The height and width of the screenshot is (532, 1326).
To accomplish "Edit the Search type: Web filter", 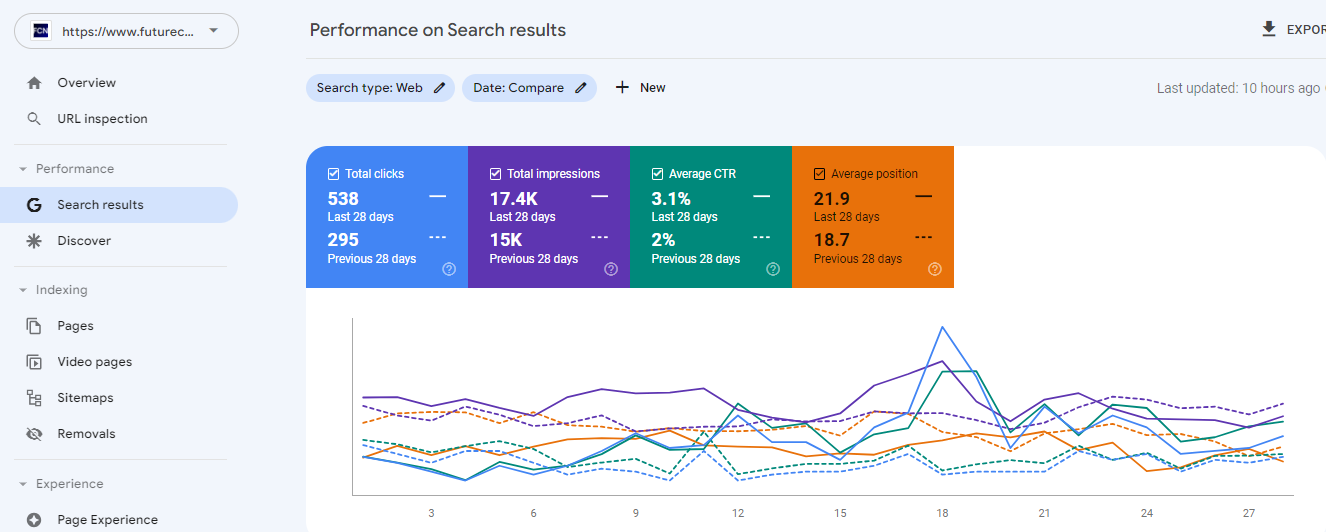I will click(380, 88).
